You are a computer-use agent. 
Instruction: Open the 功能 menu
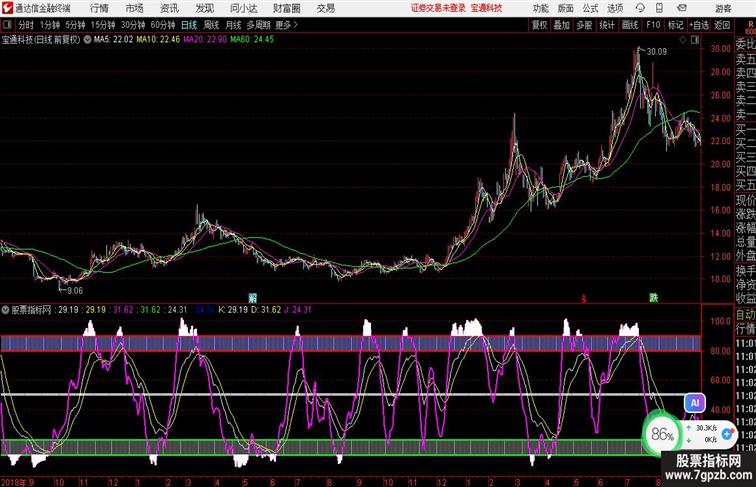pos(540,8)
